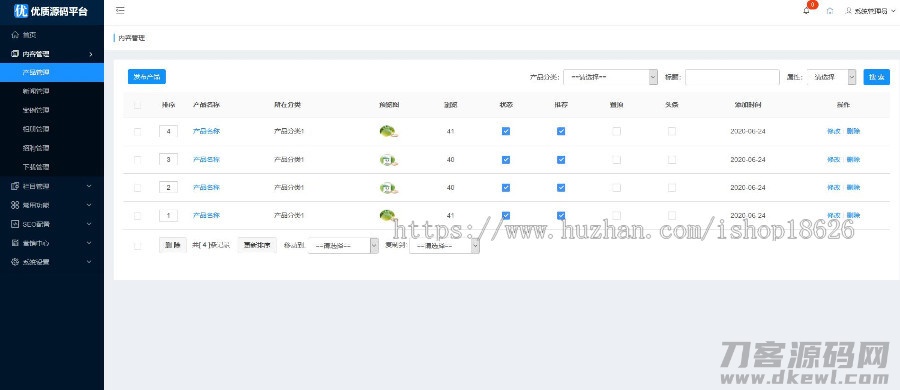900x390 pixels.
Task: Click the 系统设置 gear icon
Action: tap(15, 262)
